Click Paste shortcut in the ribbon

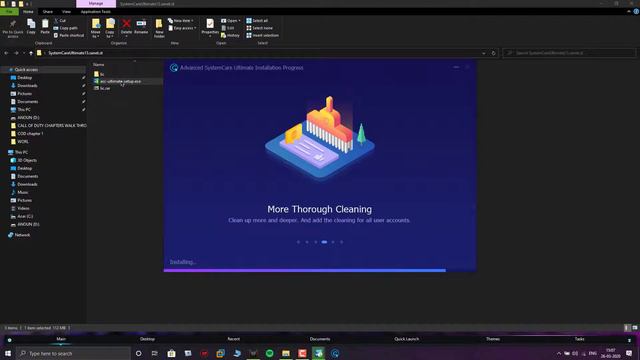(x=69, y=36)
